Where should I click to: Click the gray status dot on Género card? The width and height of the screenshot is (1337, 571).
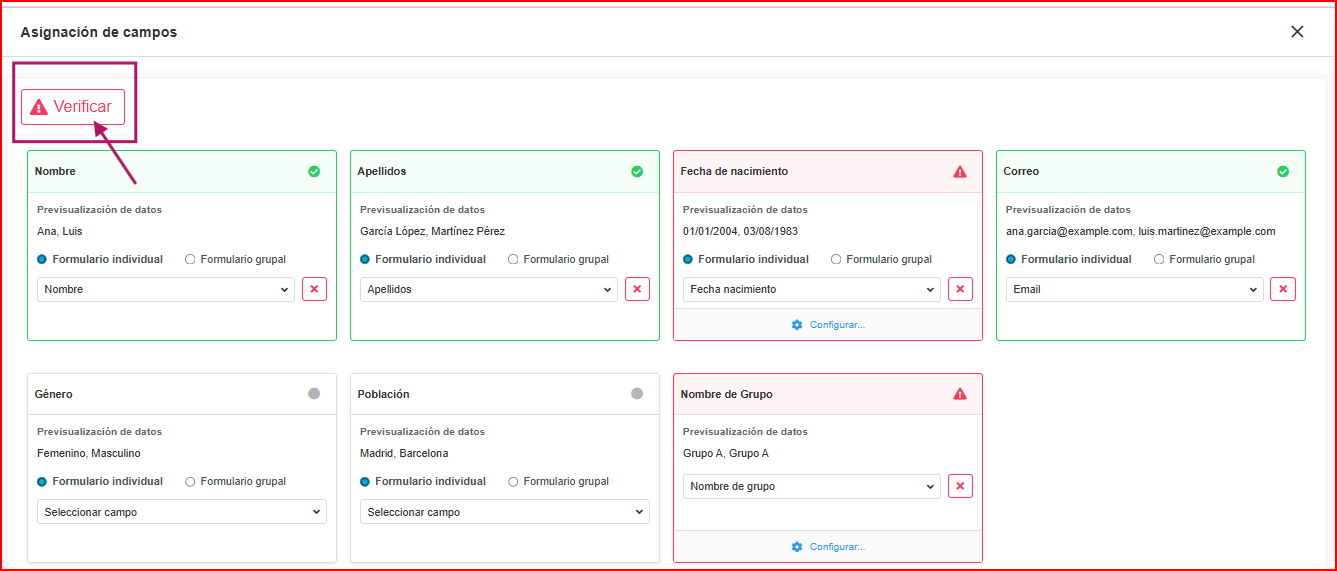pyautogui.click(x=314, y=394)
